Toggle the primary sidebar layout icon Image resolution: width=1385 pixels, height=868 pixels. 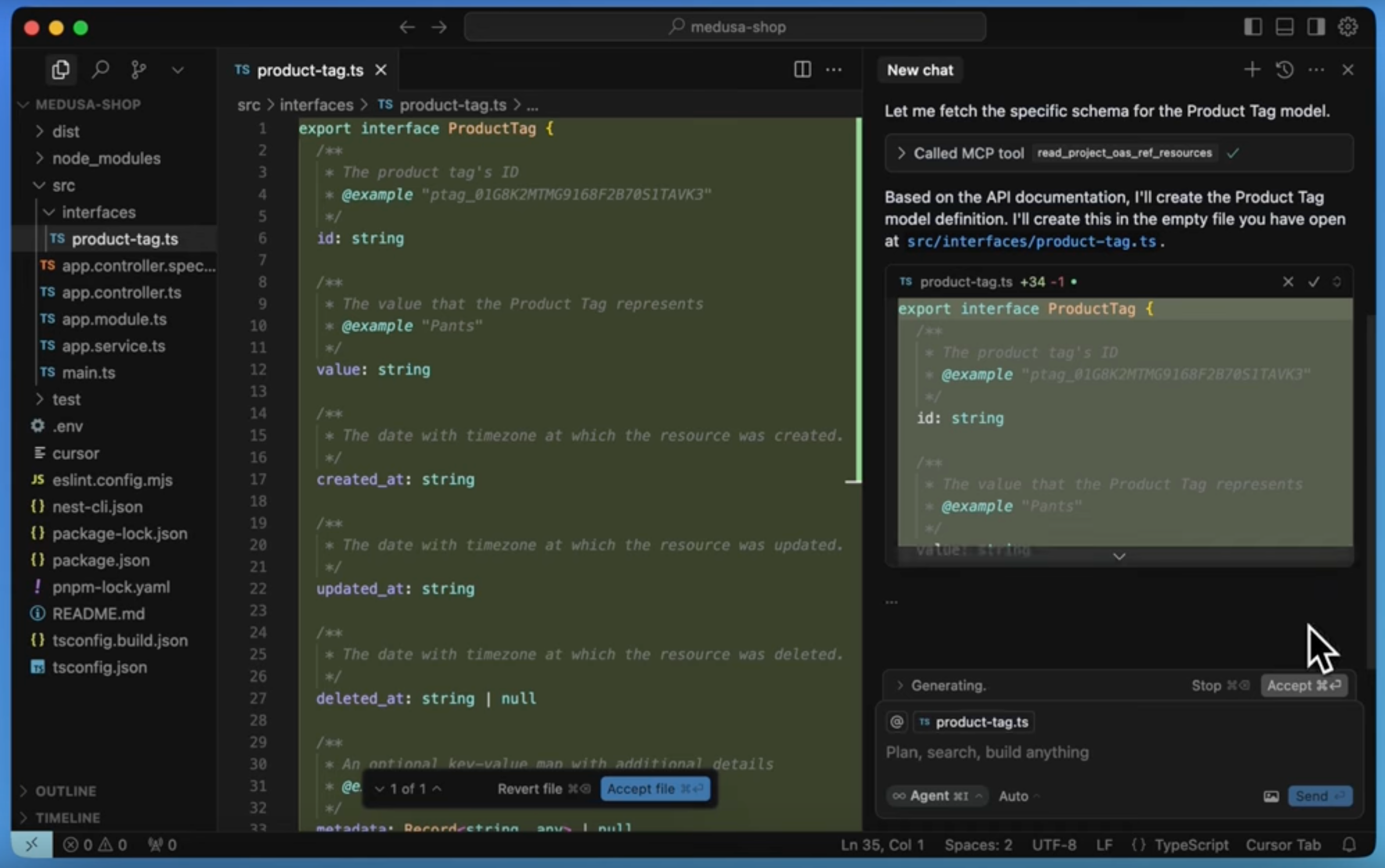[1253, 26]
